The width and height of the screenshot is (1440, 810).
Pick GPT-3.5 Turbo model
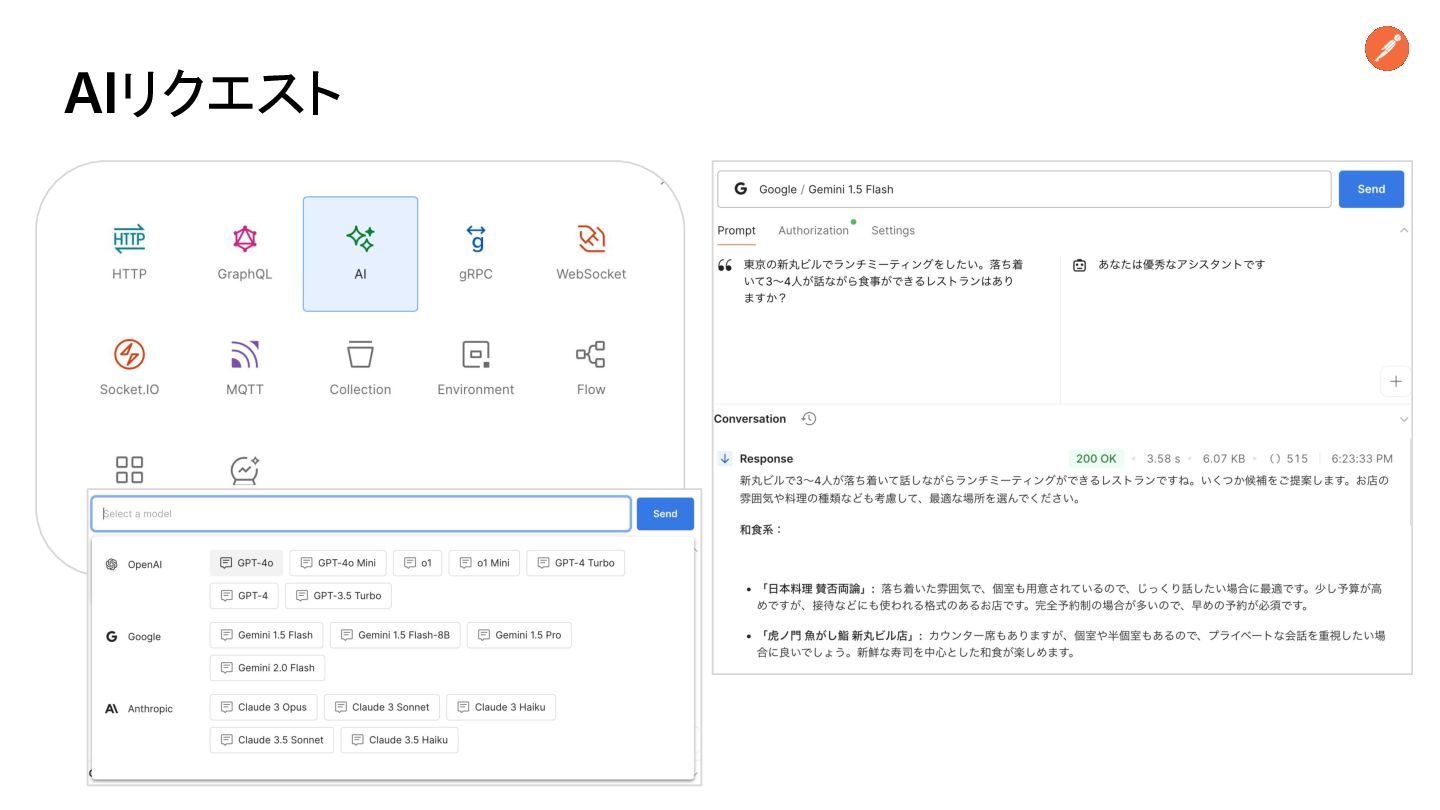[x=338, y=595]
